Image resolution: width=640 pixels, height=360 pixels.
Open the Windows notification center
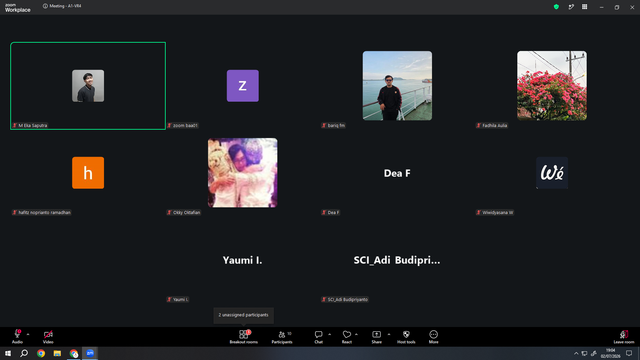click(x=629, y=353)
